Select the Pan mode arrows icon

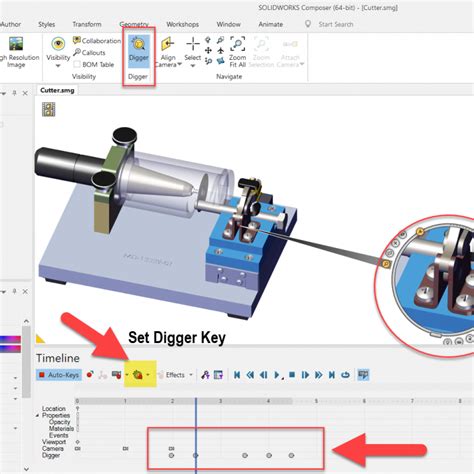pyautogui.click(x=208, y=50)
